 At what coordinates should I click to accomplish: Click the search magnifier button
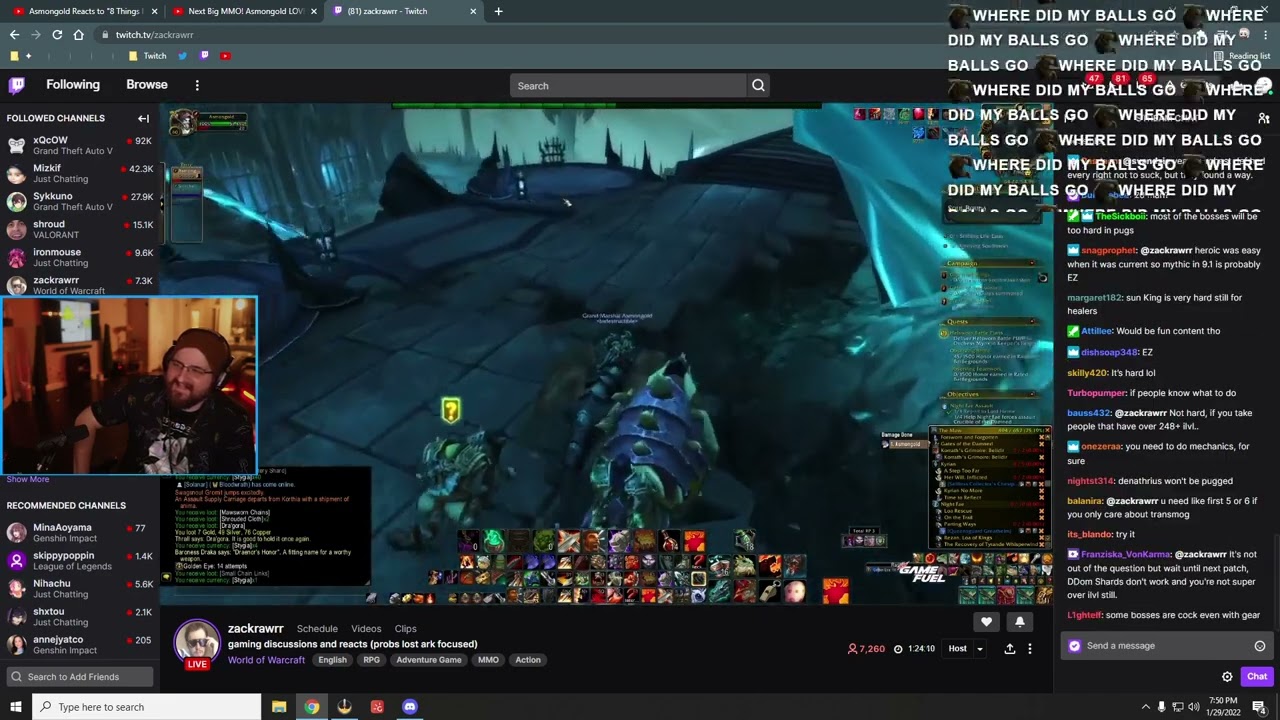[758, 86]
